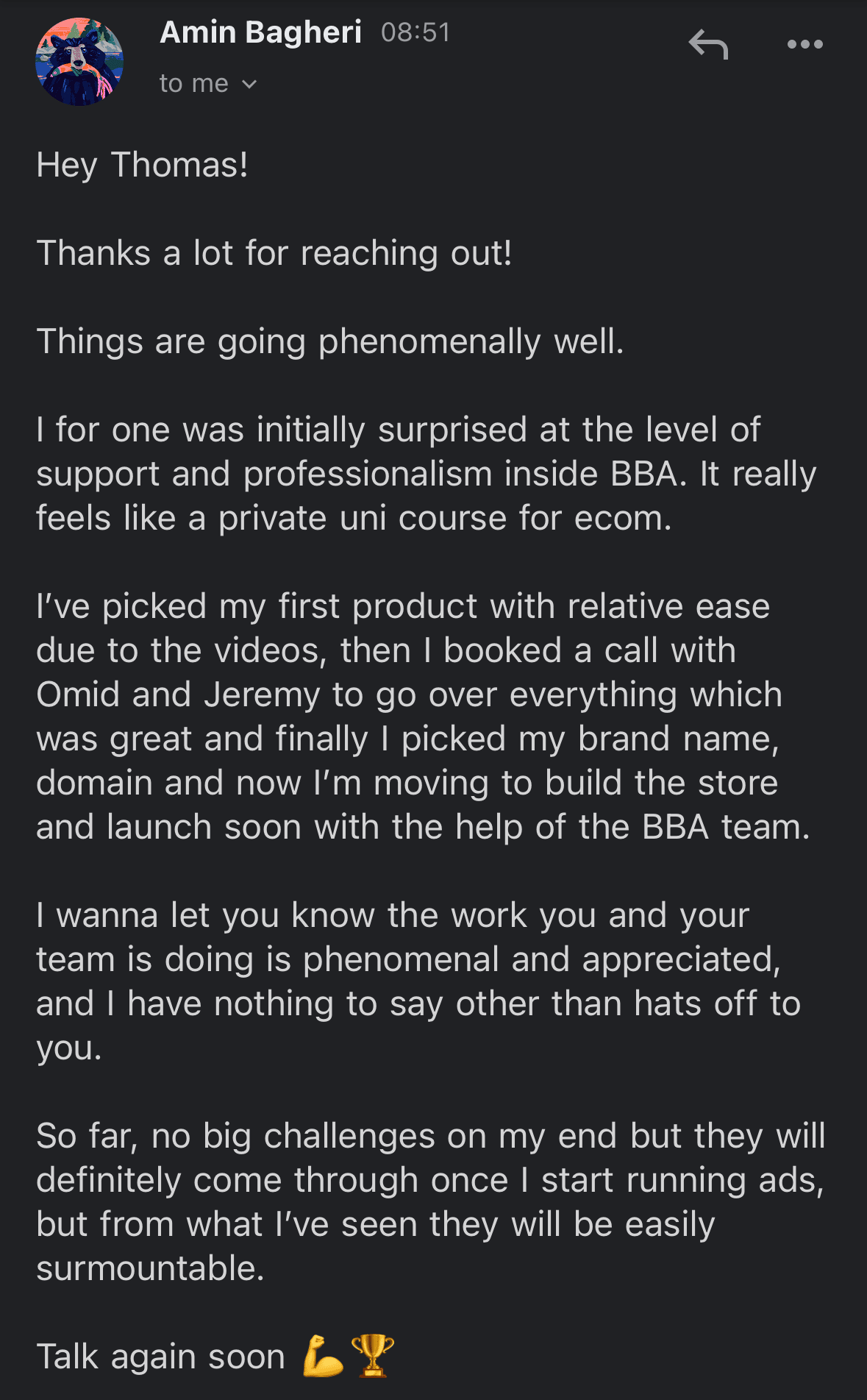Screen dimensions: 867x1400
Task: Tap the 08:51 email timestamp
Action: 415,32
